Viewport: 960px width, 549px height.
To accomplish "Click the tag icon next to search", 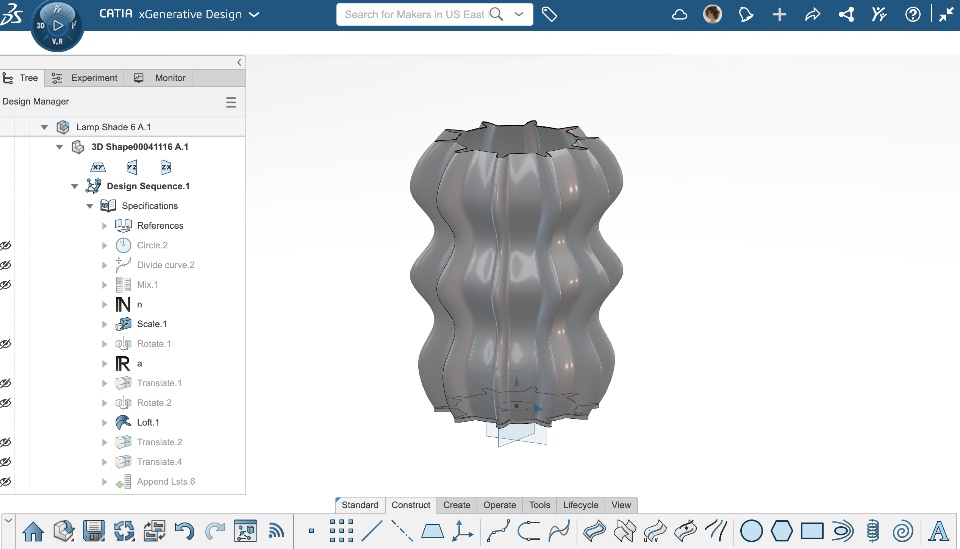I will 549,15.
